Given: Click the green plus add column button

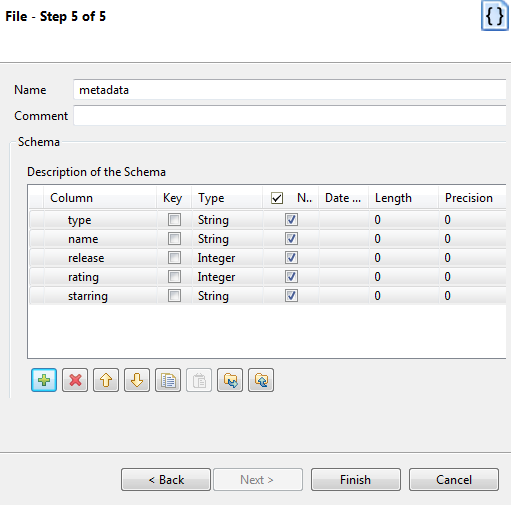Looking at the screenshot, I should (44, 380).
